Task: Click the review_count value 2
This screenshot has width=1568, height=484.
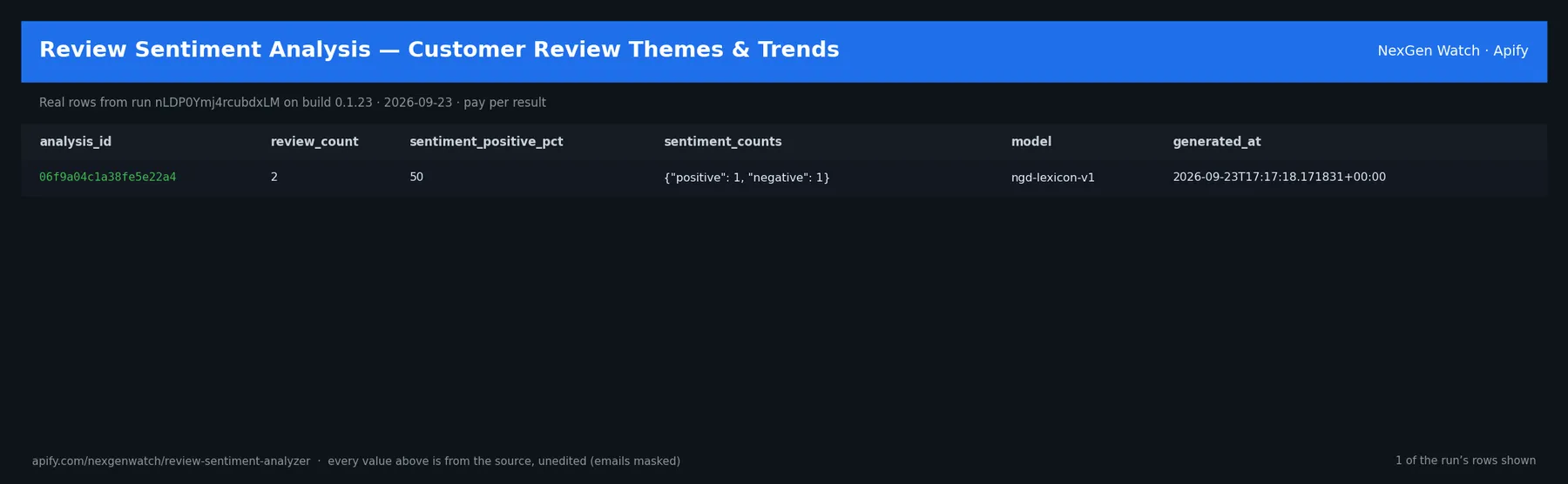Action: (274, 178)
